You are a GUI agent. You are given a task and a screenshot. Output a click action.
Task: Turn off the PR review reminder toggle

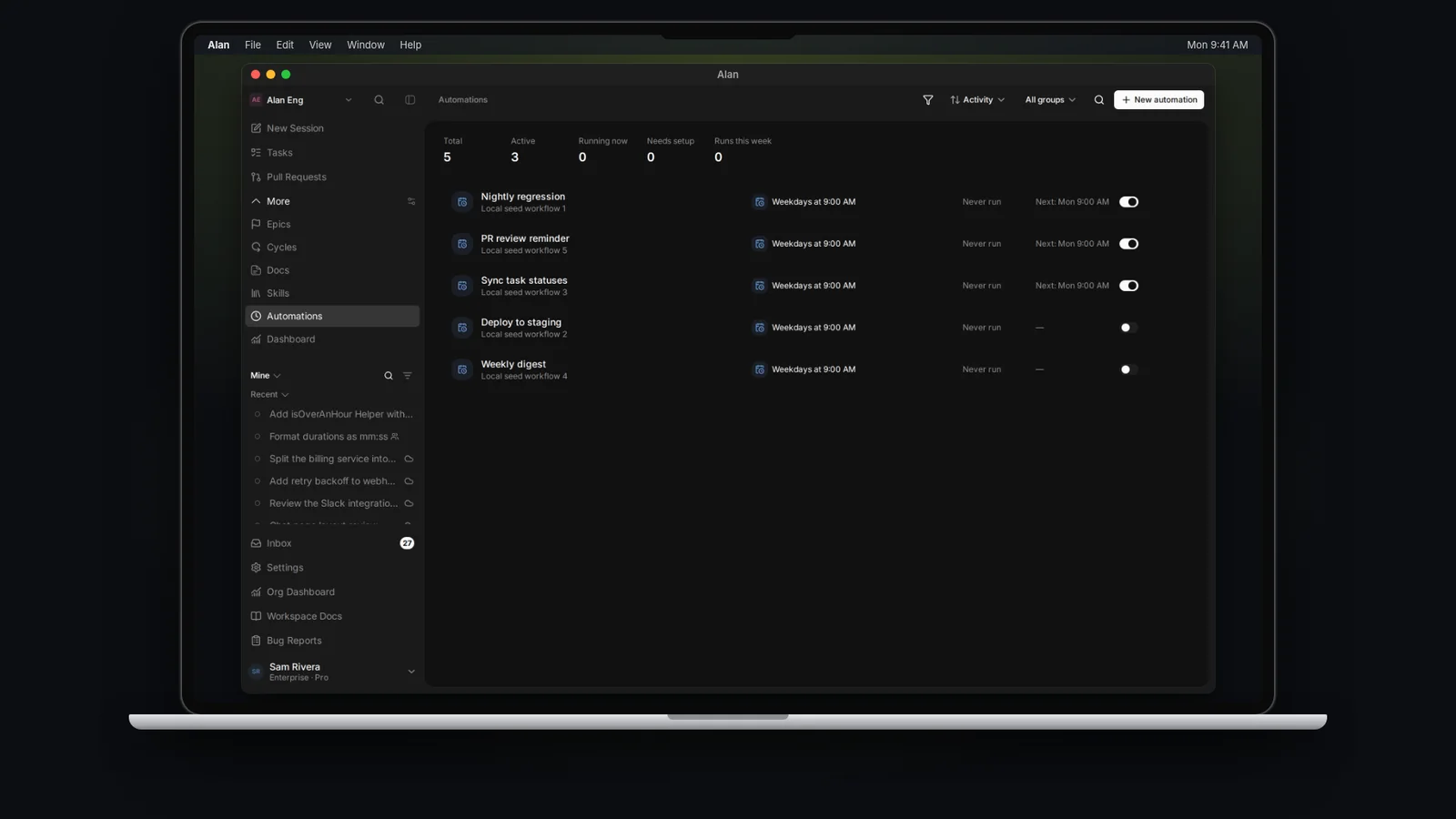(1128, 244)
